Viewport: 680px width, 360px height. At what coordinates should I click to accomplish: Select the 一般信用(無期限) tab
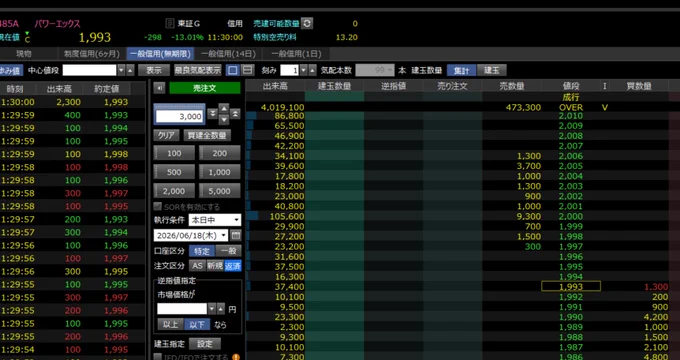(160, 54)
